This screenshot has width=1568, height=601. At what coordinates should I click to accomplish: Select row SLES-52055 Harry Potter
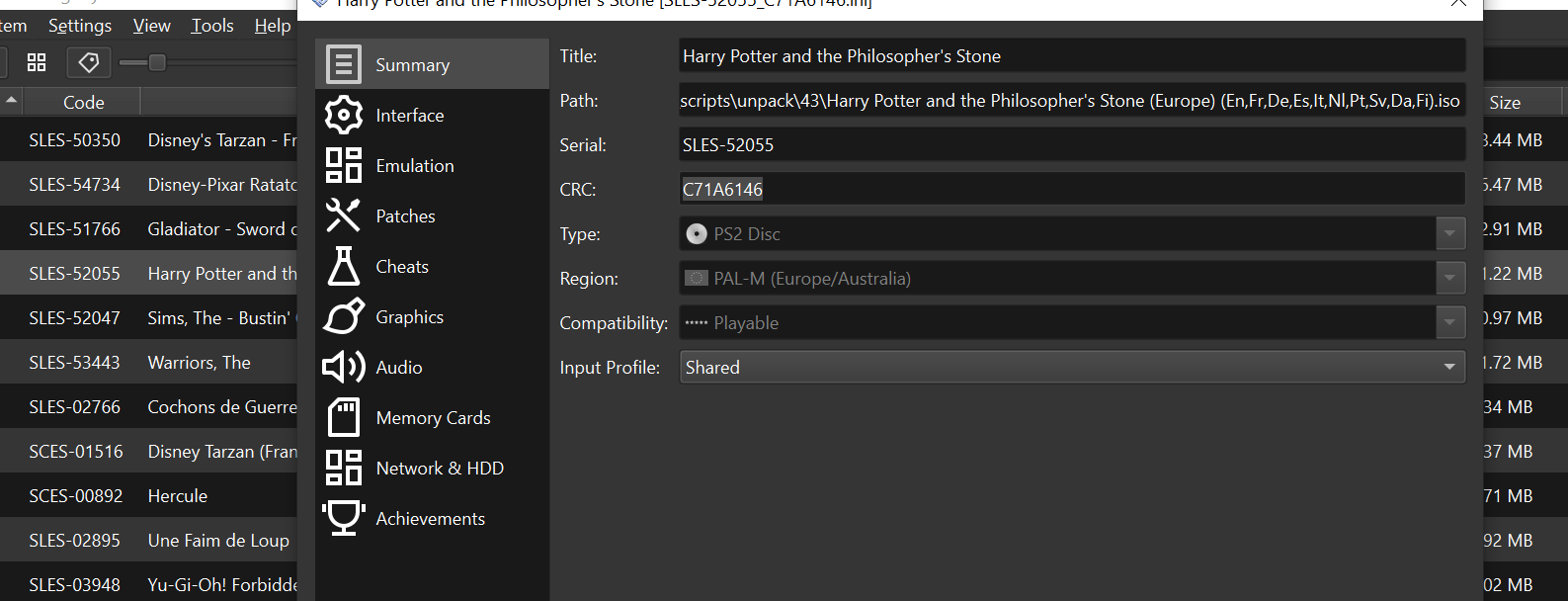coord(148,274)
